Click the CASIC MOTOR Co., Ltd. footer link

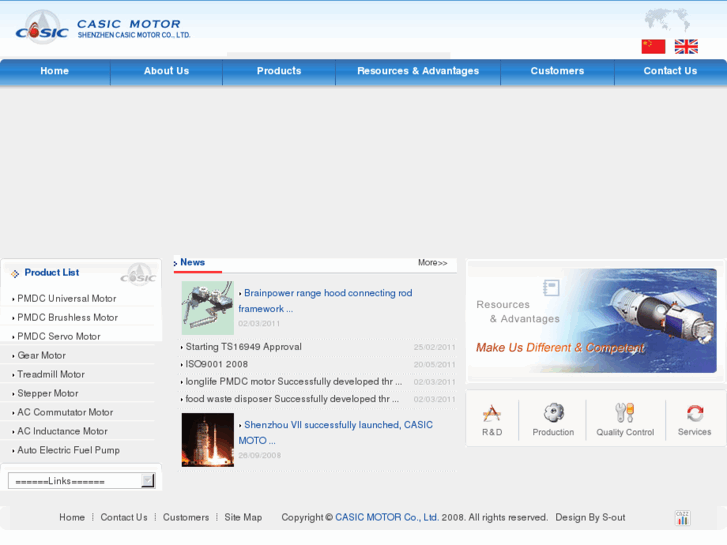387,517
